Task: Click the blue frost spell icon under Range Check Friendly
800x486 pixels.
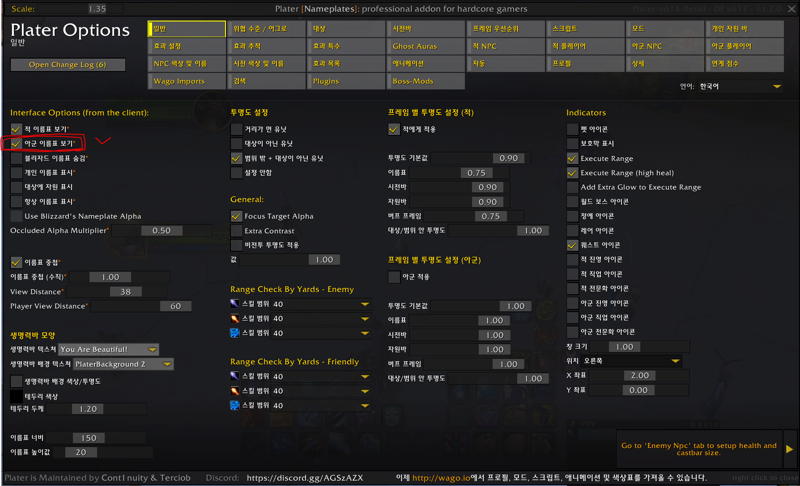Action: click(x=235, y=405)
